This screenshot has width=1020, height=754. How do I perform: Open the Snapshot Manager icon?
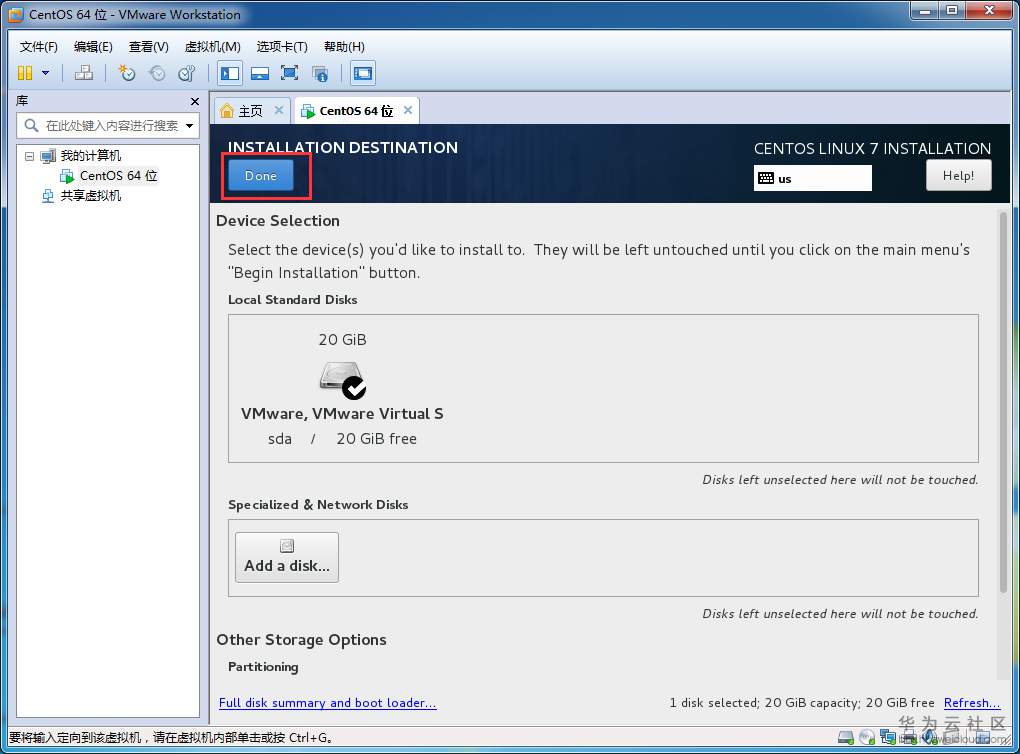(187, 73)
